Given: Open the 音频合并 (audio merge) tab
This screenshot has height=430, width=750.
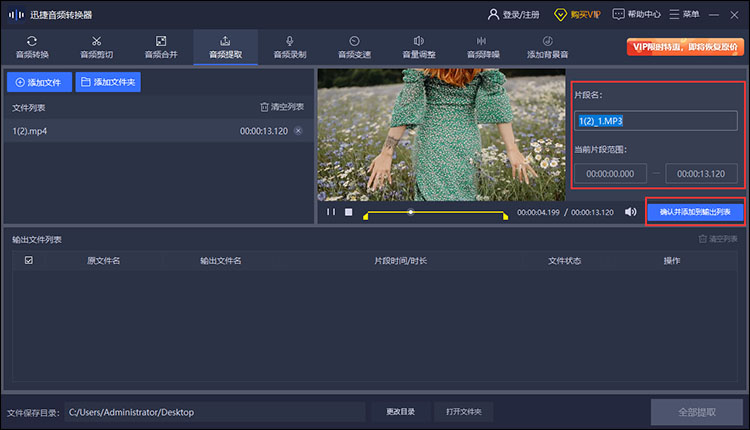Looking at the screenshot, I should coord(161,47).
